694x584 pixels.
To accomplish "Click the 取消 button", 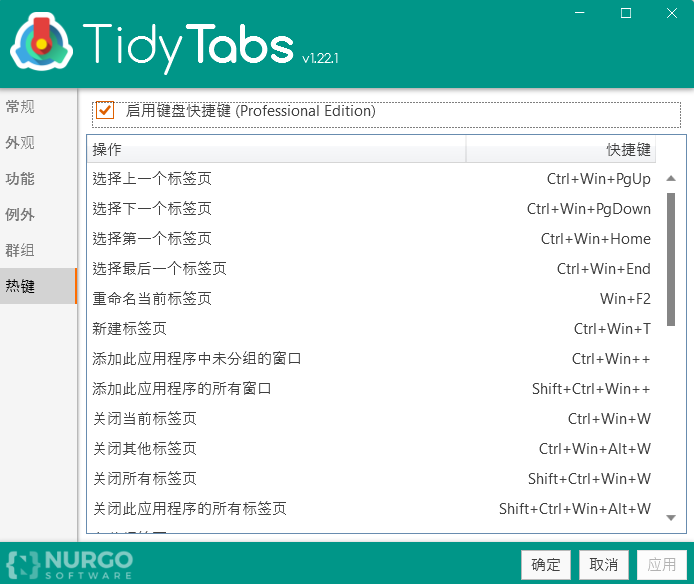I will point(604,565).
